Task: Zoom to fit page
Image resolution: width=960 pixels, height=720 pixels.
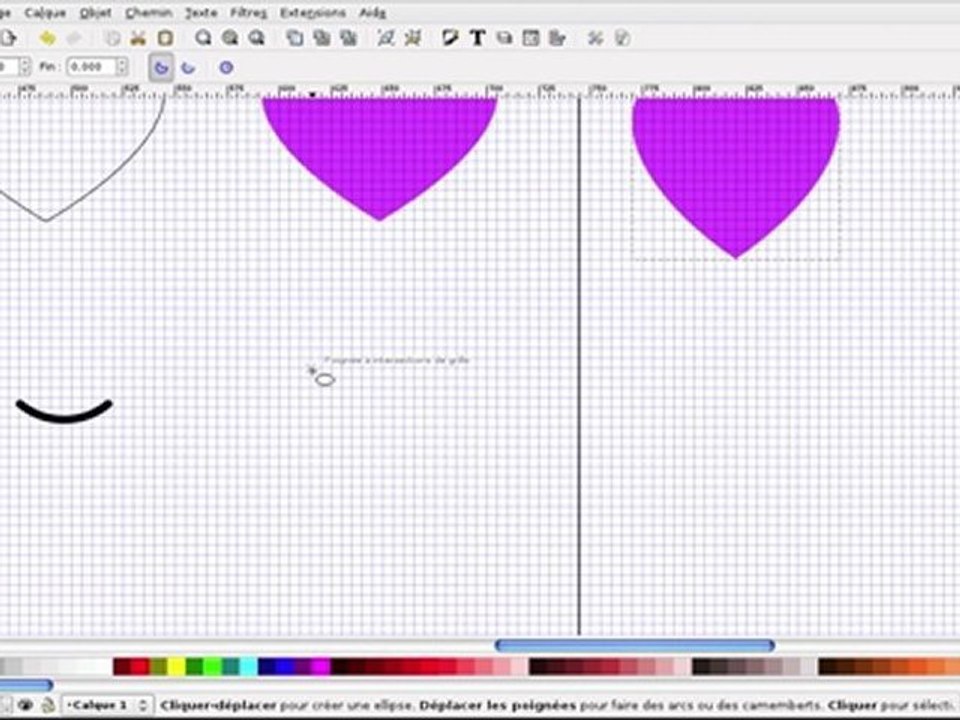Action: [x=257, y=39]
